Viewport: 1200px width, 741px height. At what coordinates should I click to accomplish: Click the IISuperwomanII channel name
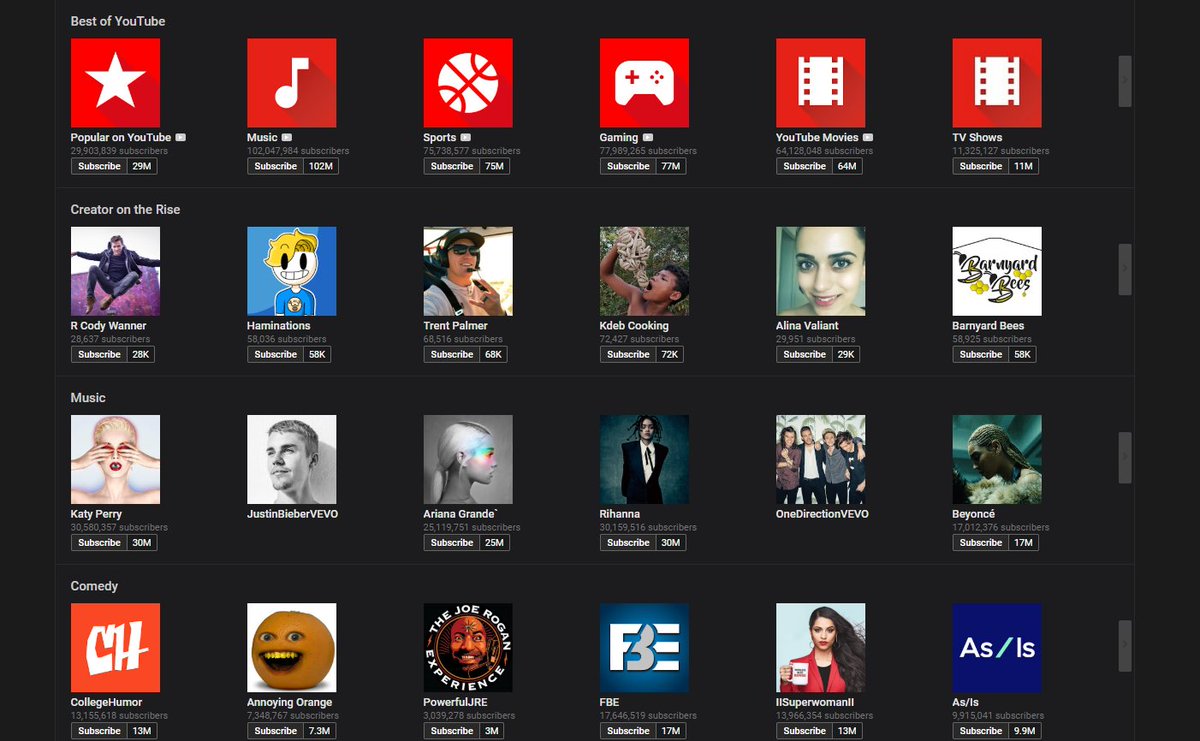[x=816, y=702]
